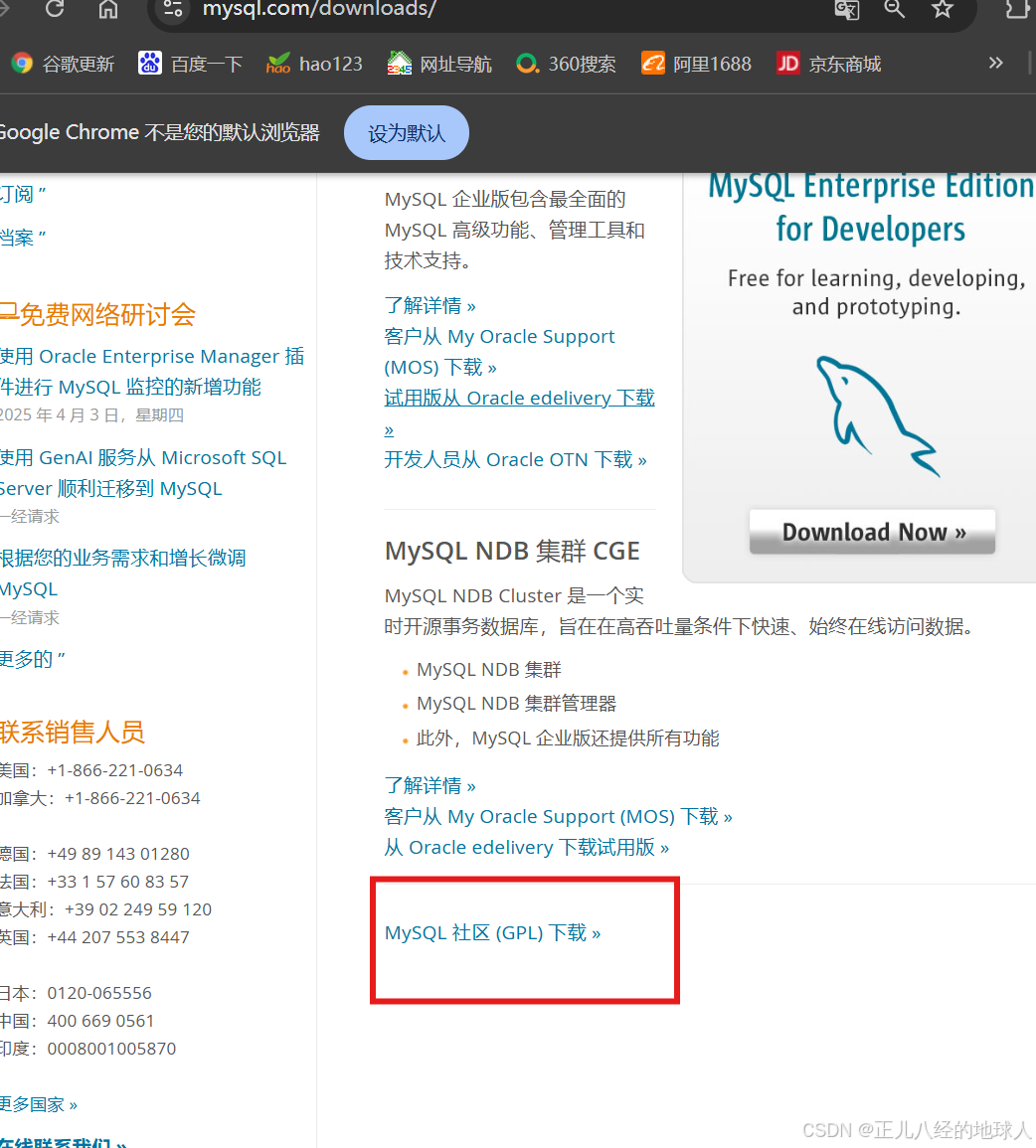Click France phone +33 1 57 60 83 57

coord(118,882)
